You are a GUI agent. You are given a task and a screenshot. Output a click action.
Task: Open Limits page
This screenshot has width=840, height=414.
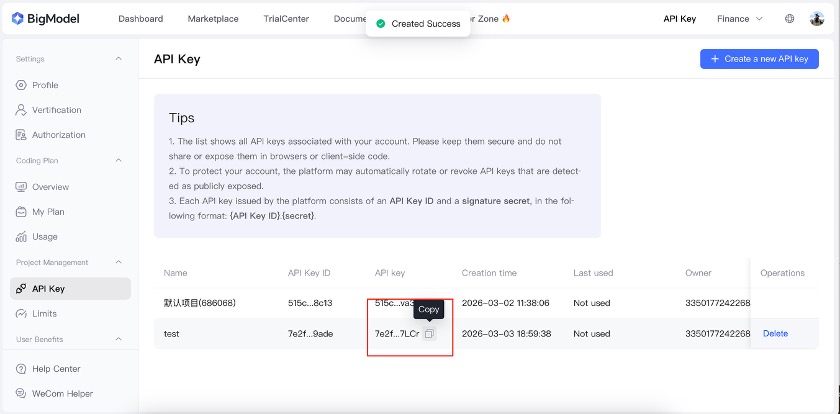[x=44, y=314]
